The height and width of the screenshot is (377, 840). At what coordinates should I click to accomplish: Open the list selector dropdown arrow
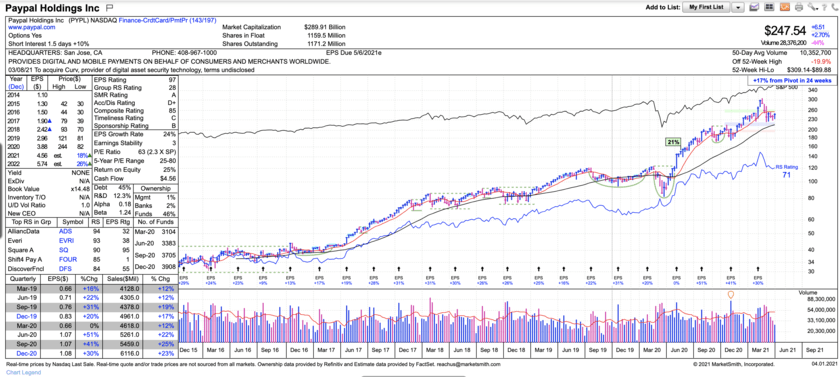coord(738,7)
